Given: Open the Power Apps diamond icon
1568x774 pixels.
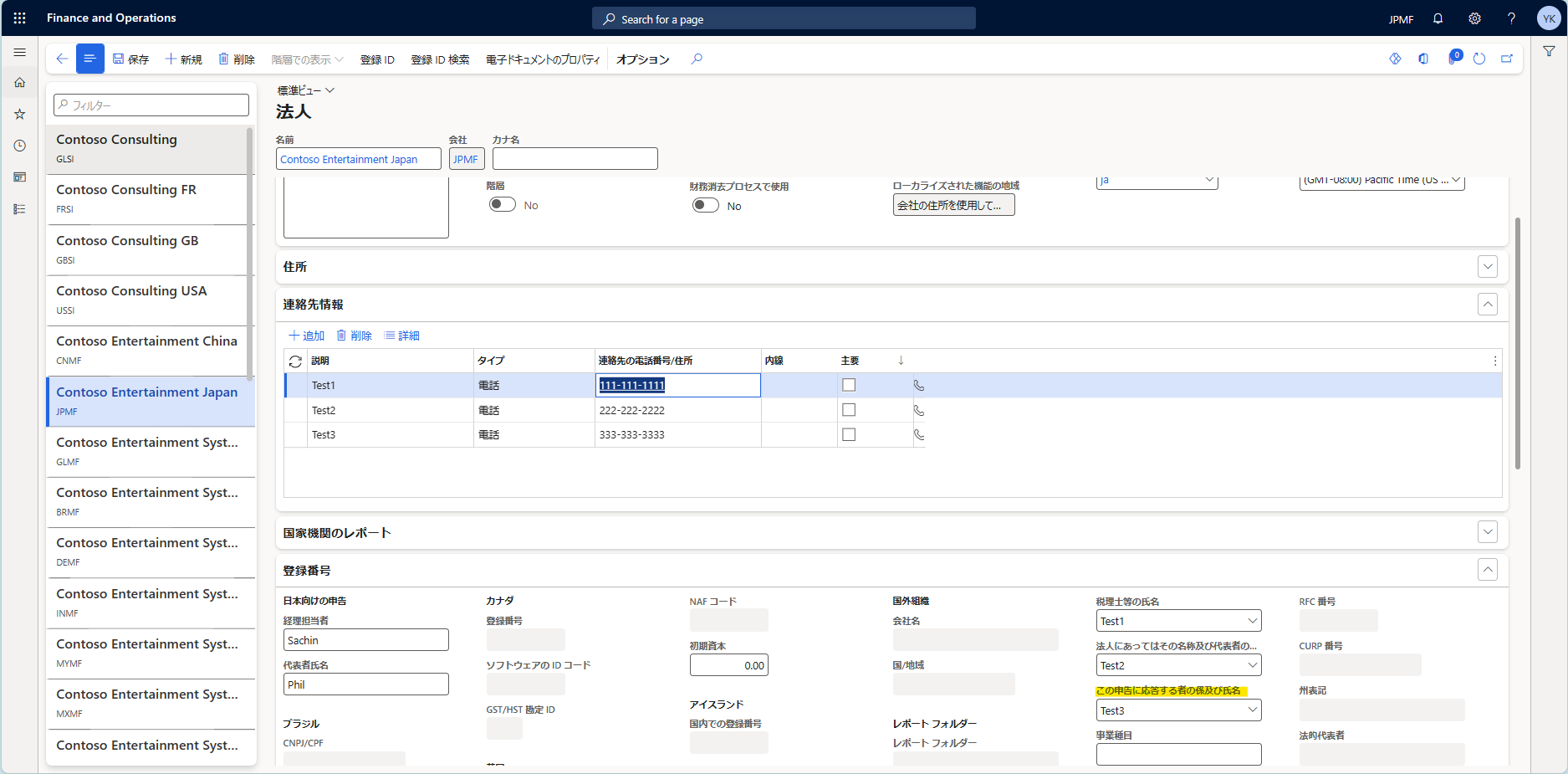Looking at the screenshot, I should pyautogui.click(x=1395, y=59).
